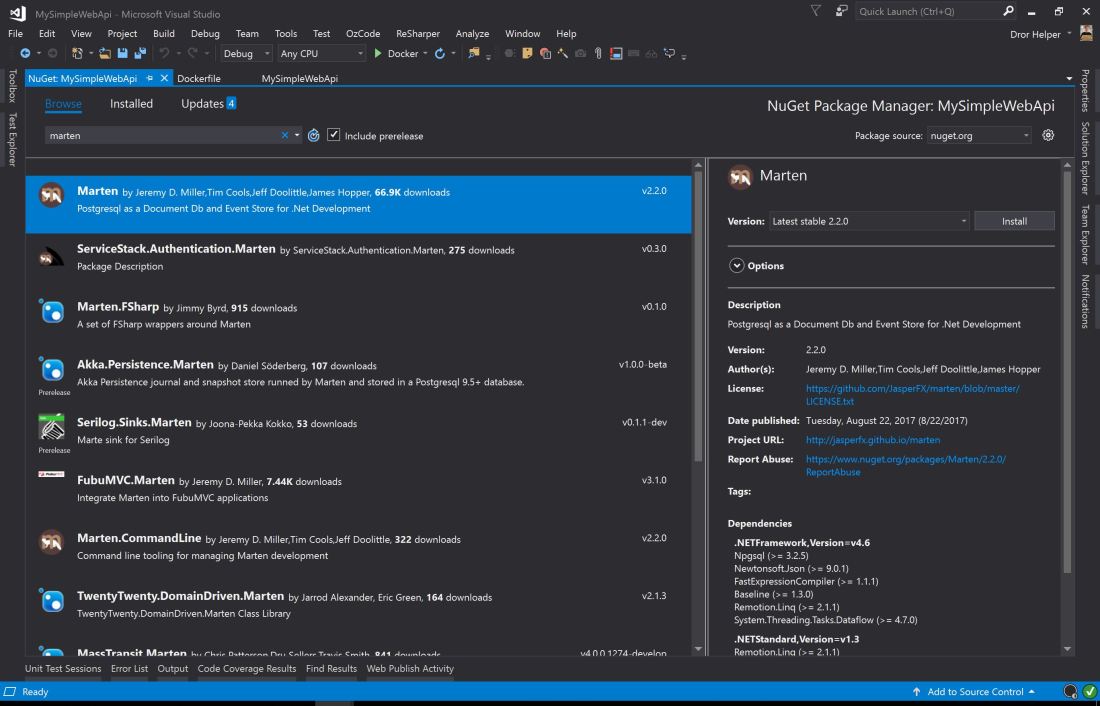1100x706 pixels.
Task: Click the Install button
Action: click(x=1014, y=221)
